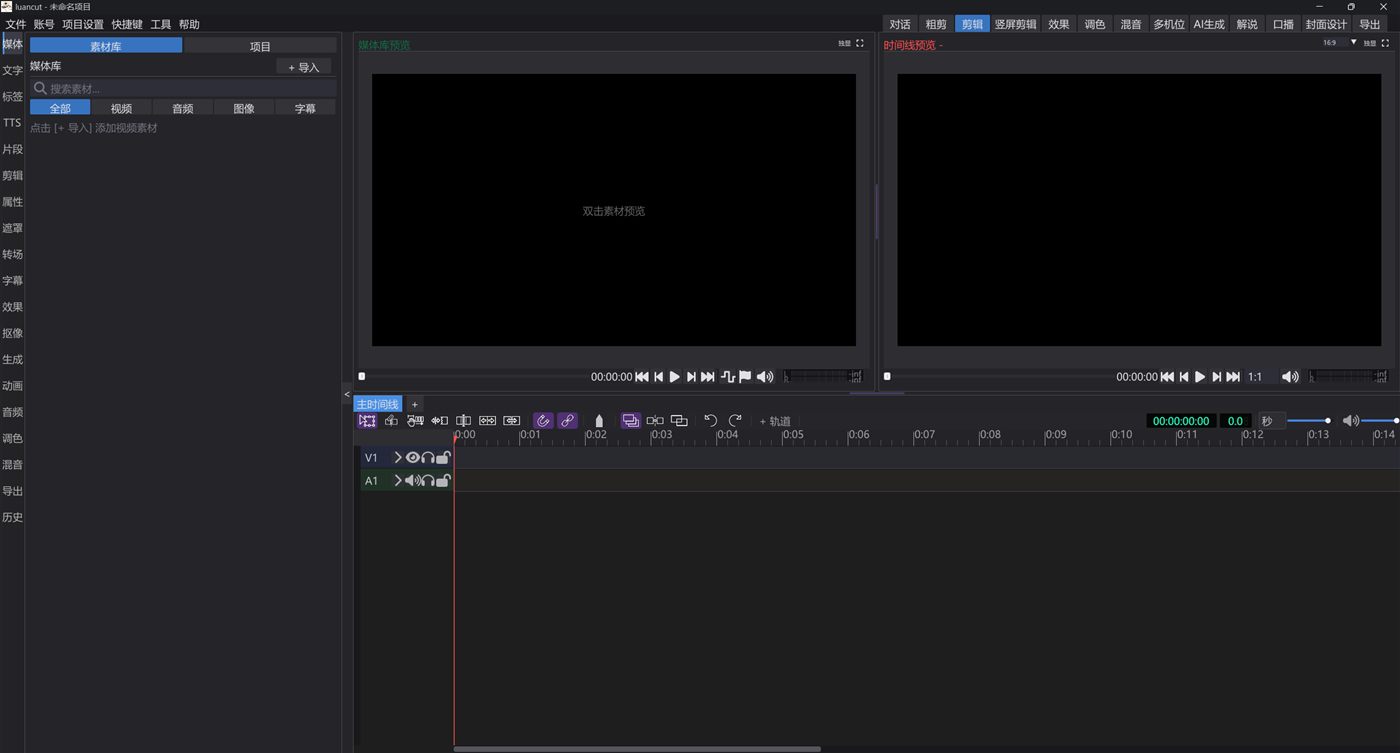Switch to the 调色 workspace tab
The width and height of the screenshot is (1400, 753).
coord(1095,24)
